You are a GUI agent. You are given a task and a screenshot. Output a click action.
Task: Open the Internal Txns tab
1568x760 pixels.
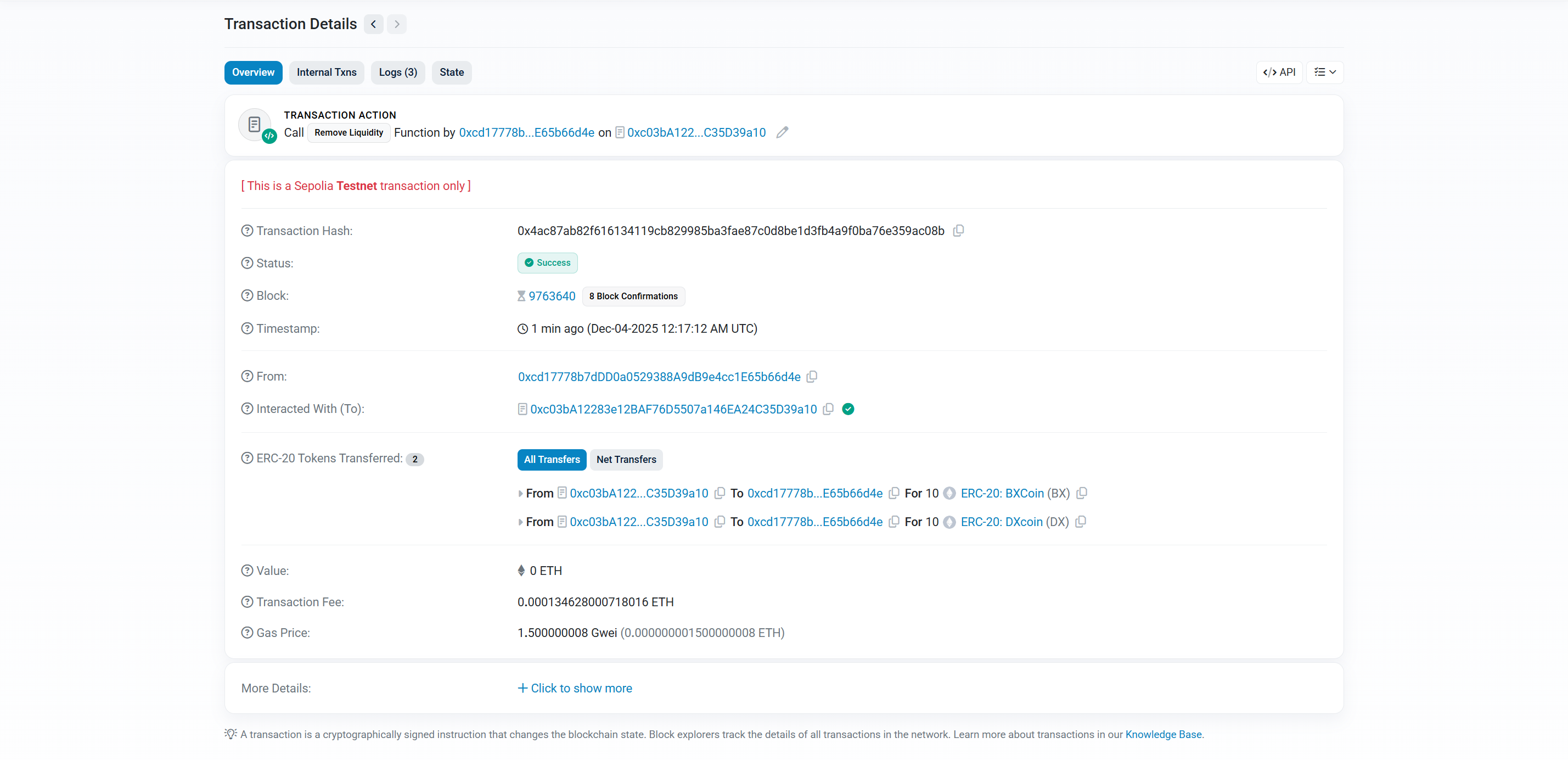coord(326,72)
